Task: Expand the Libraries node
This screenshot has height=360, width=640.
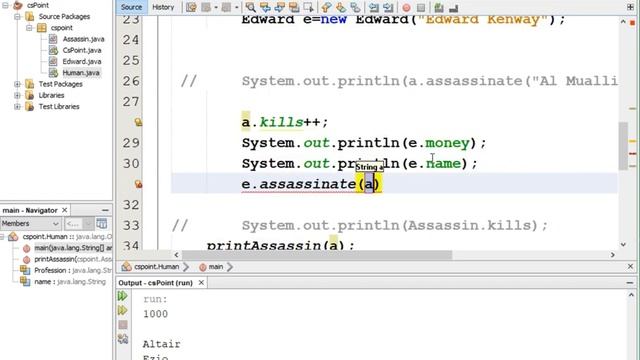Action: click(17, 95)
